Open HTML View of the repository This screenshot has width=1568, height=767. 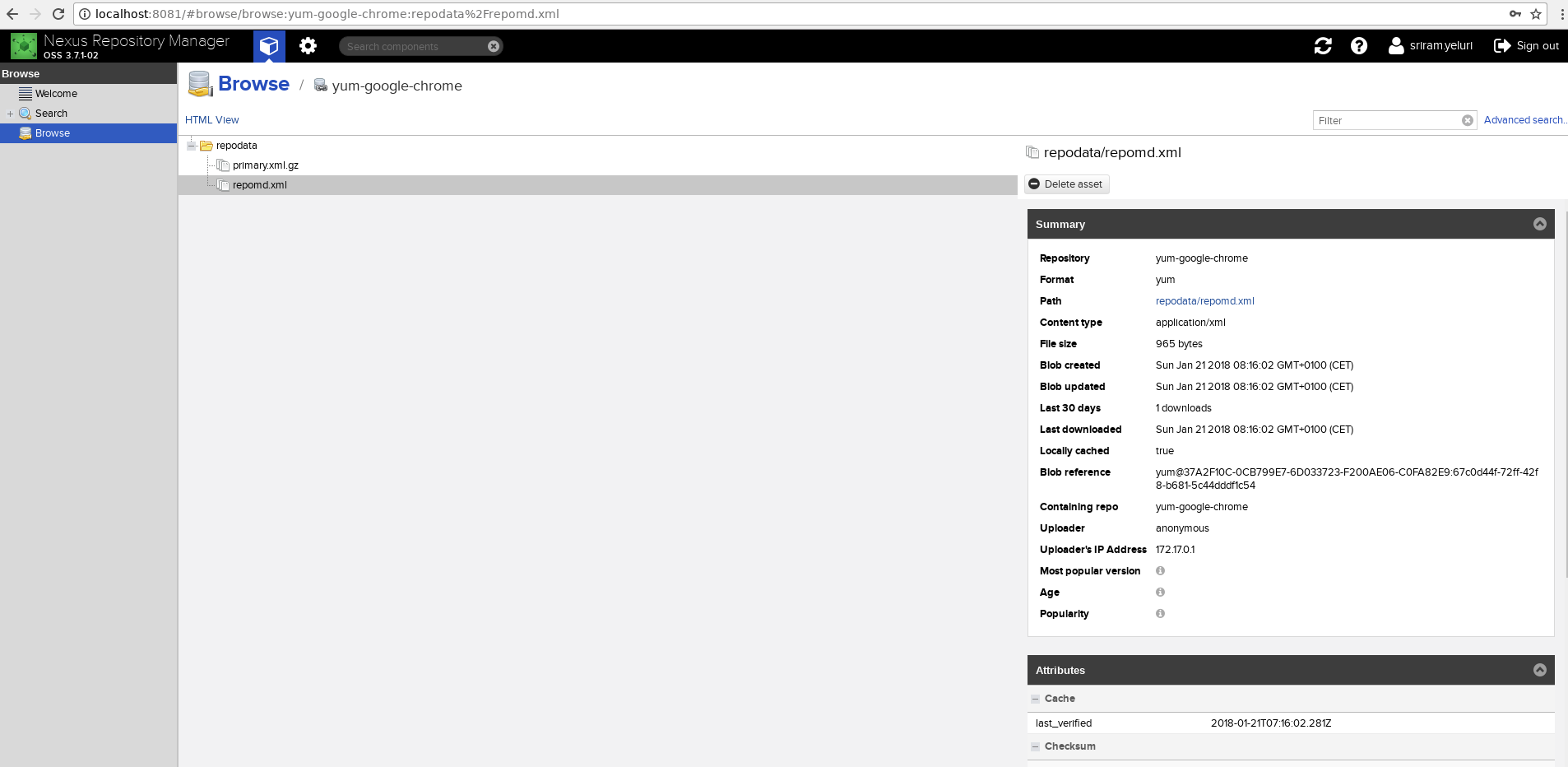pos(211,119)
